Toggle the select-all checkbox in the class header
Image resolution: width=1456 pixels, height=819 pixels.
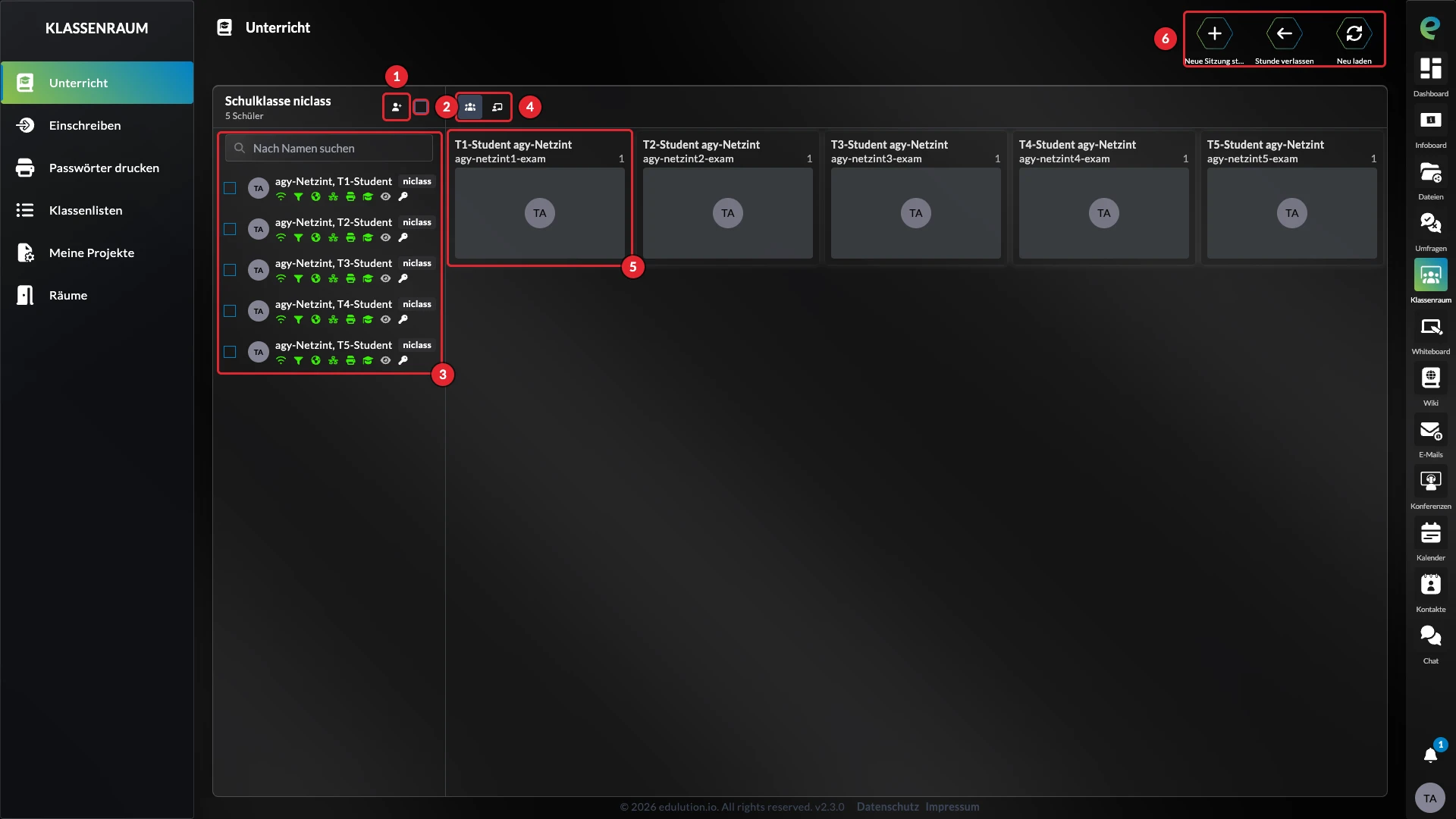coord(421,107)
